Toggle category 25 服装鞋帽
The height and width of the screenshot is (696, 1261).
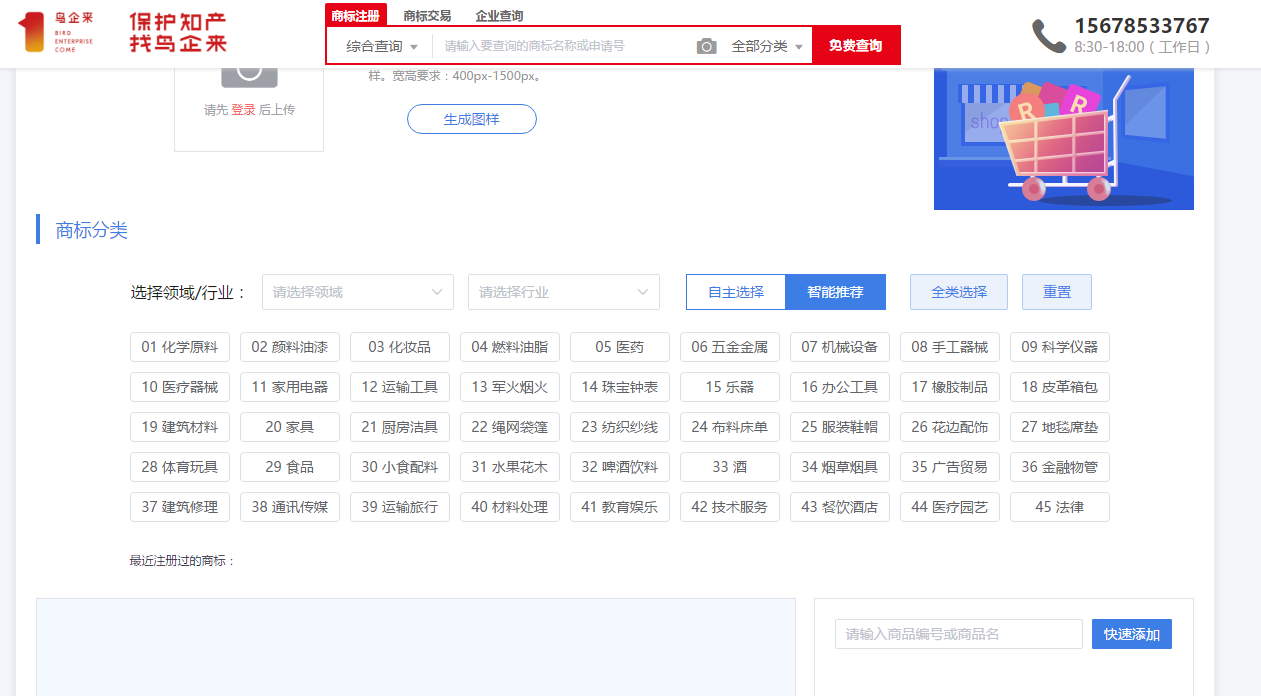(x=840, y=427)
